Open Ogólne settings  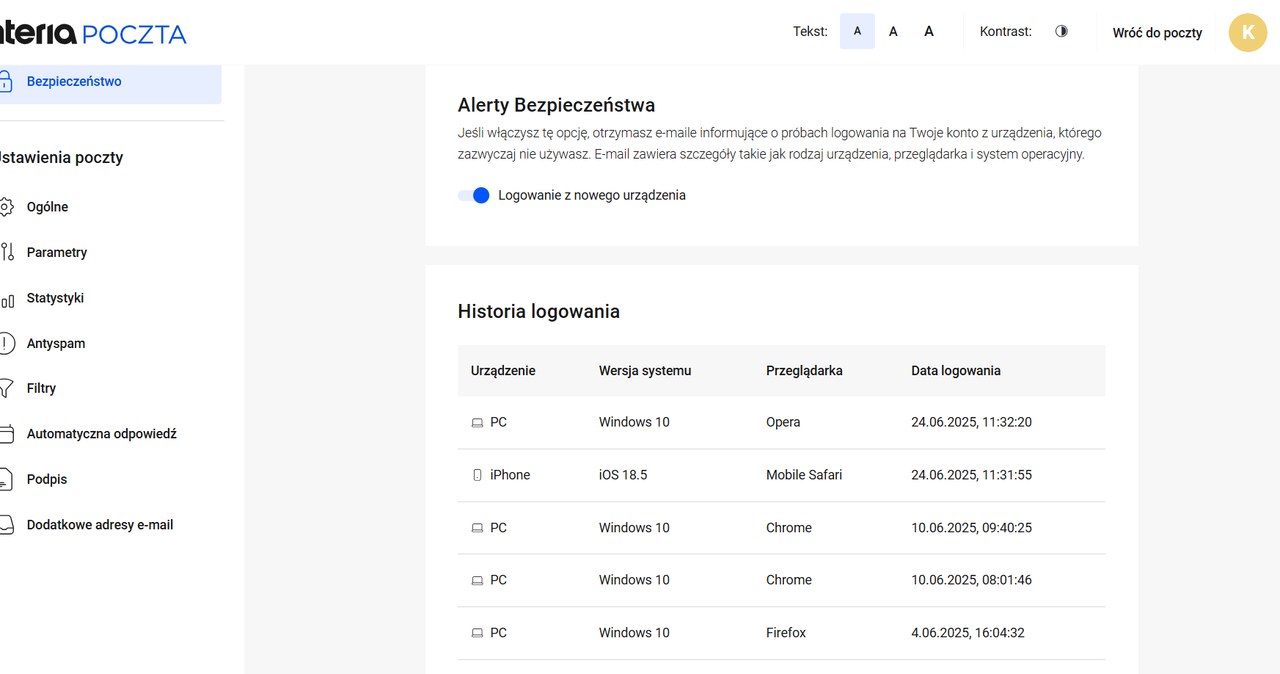(x=47, y=207)
